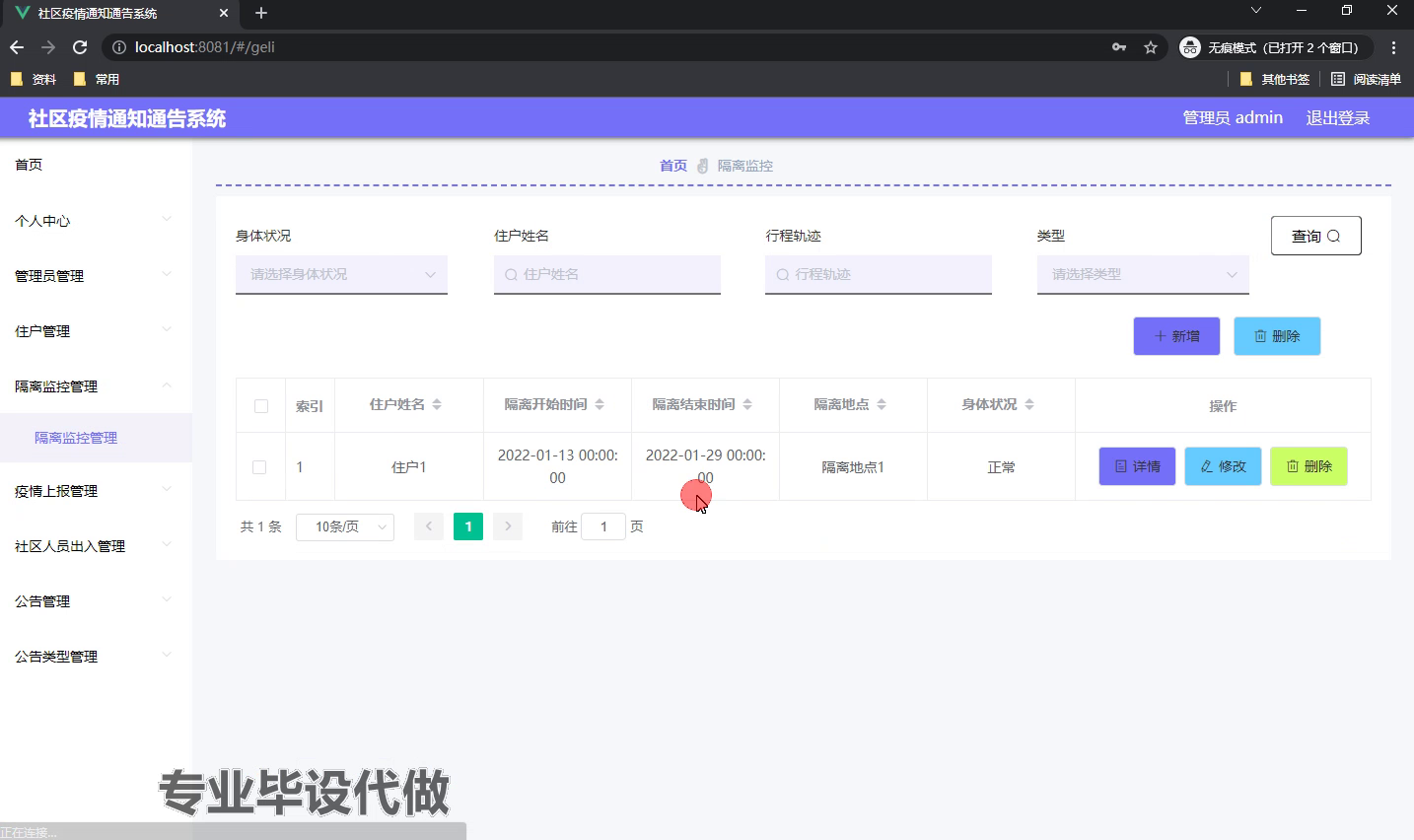1414x840 pixels.
Task: Sort 身体状况 column with sort arrows
Action: [x=1028, y=404]
